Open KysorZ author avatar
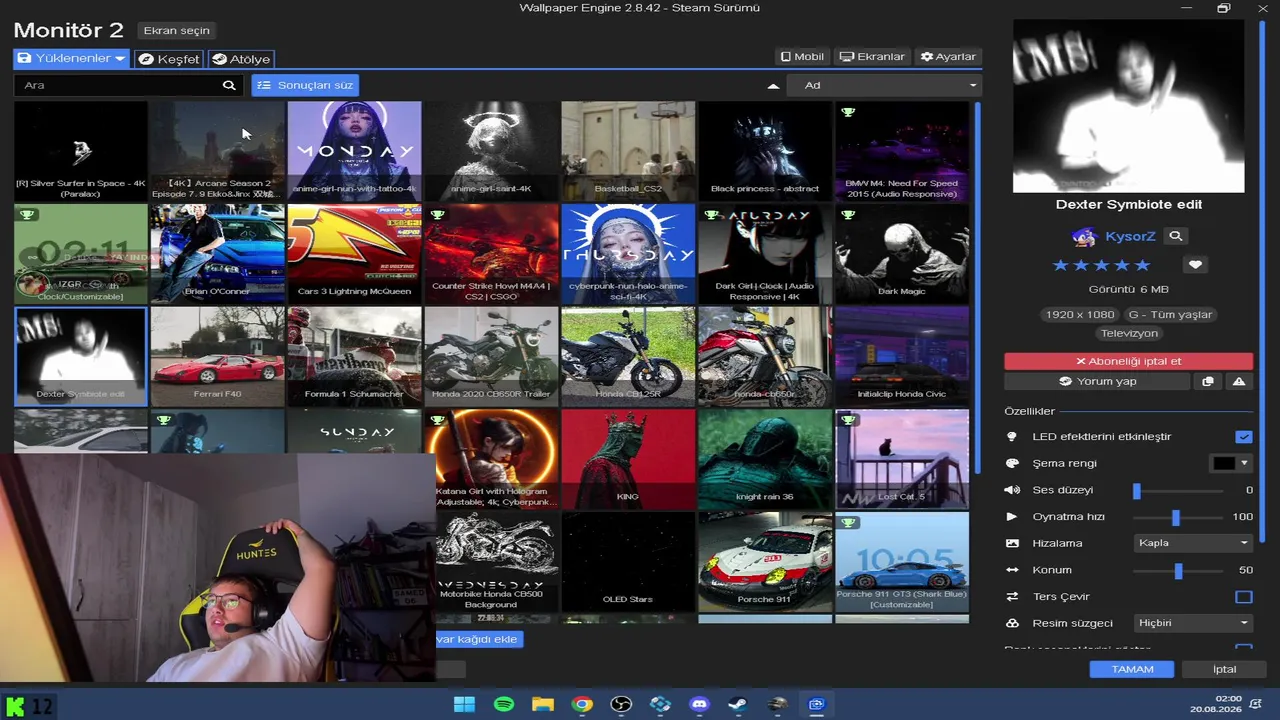Screen dimensions: 1280x720 pyautogui.click(x=1084, y=237)
